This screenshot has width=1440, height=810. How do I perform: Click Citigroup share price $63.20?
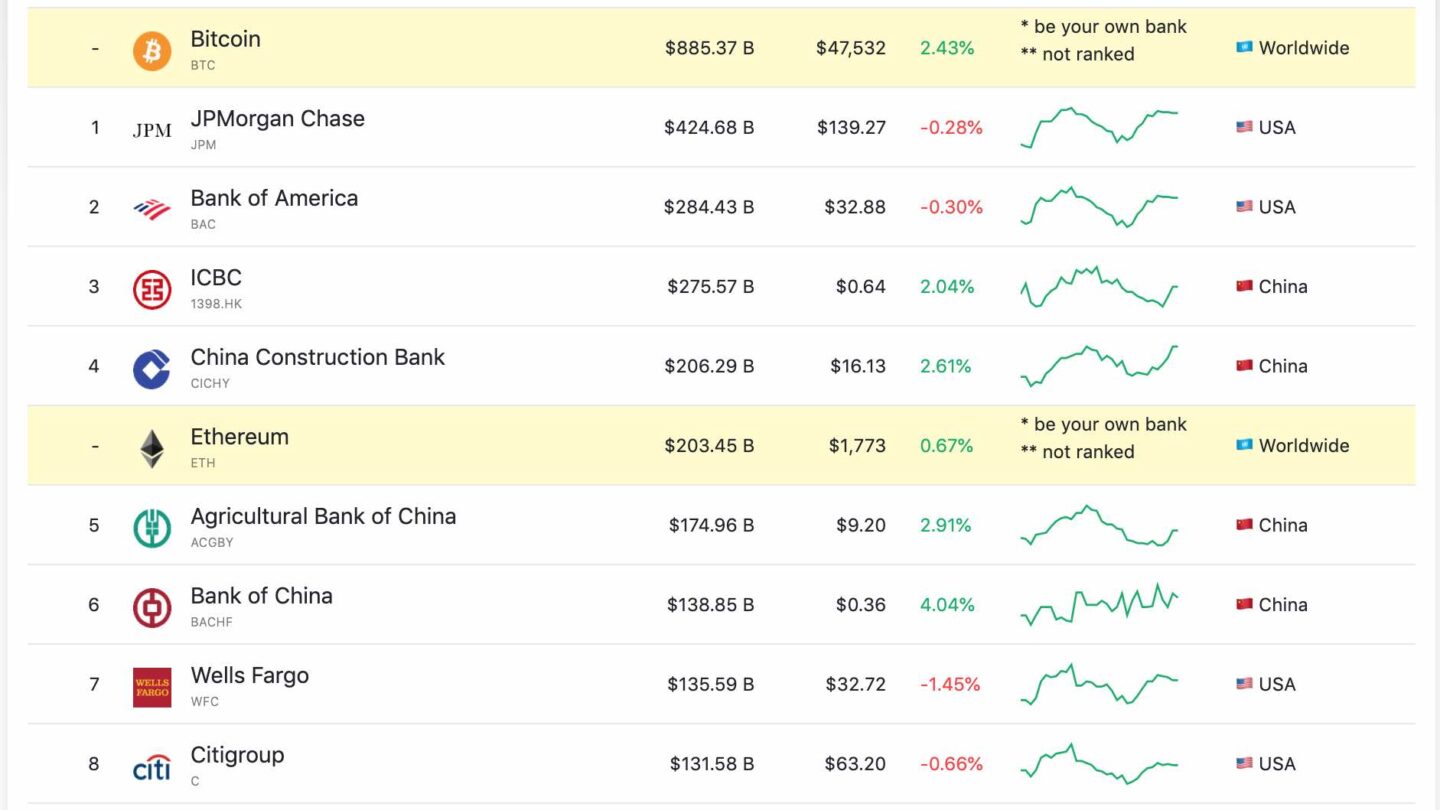coord(855,763)
